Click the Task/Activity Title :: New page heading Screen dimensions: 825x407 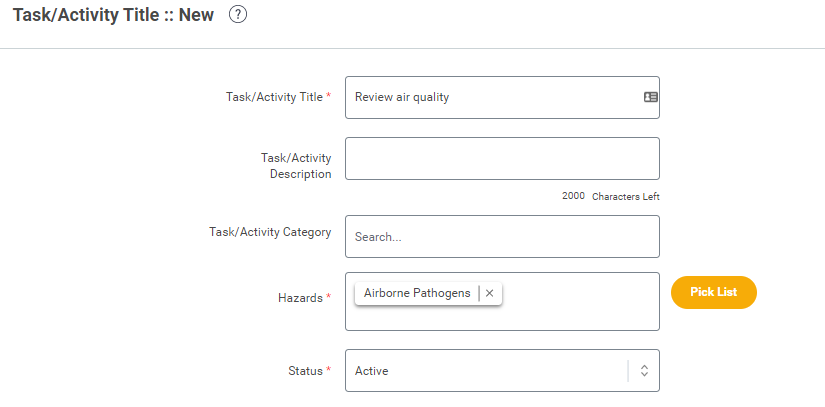[x=114, y=15]
